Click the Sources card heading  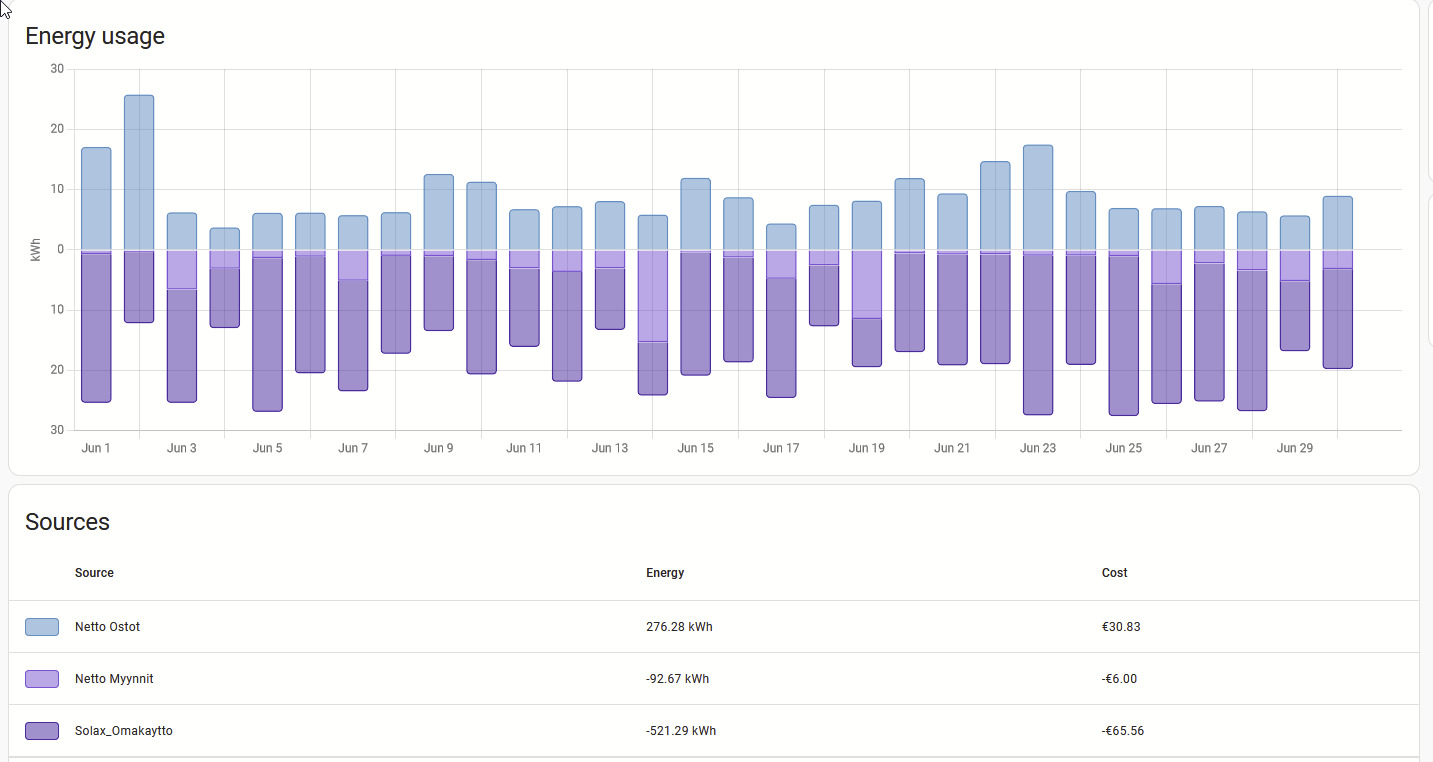[67, 522]
